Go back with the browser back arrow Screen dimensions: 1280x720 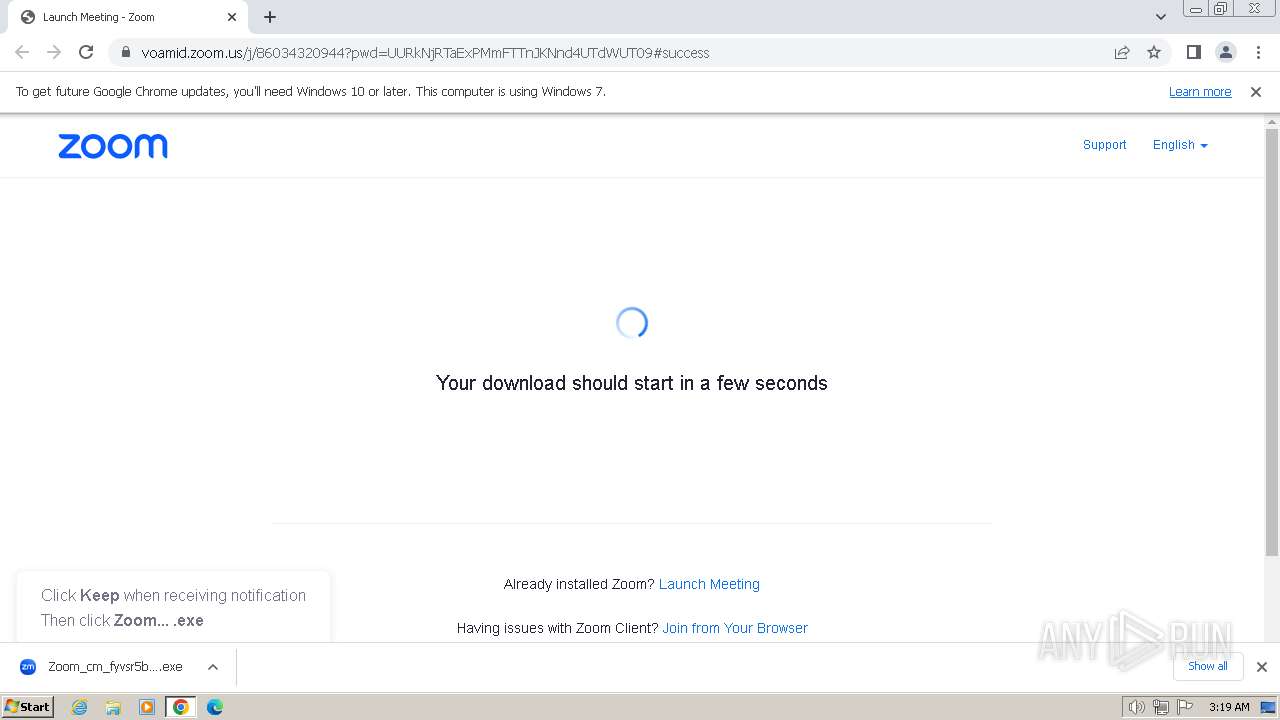click(x=22, y=53)
